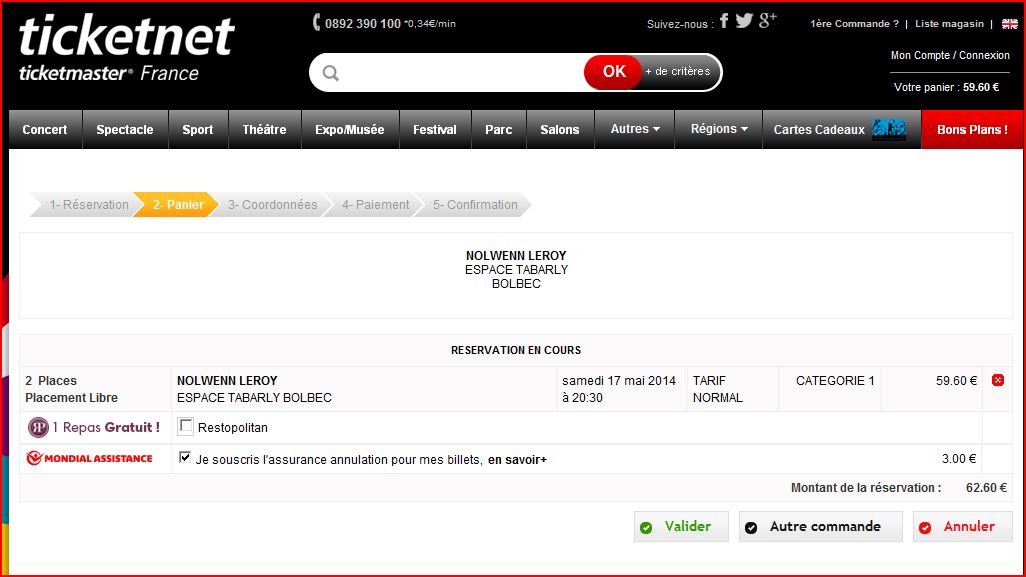
Task: Open the 'en savoir+' insurance link
Action: [517, 460]
